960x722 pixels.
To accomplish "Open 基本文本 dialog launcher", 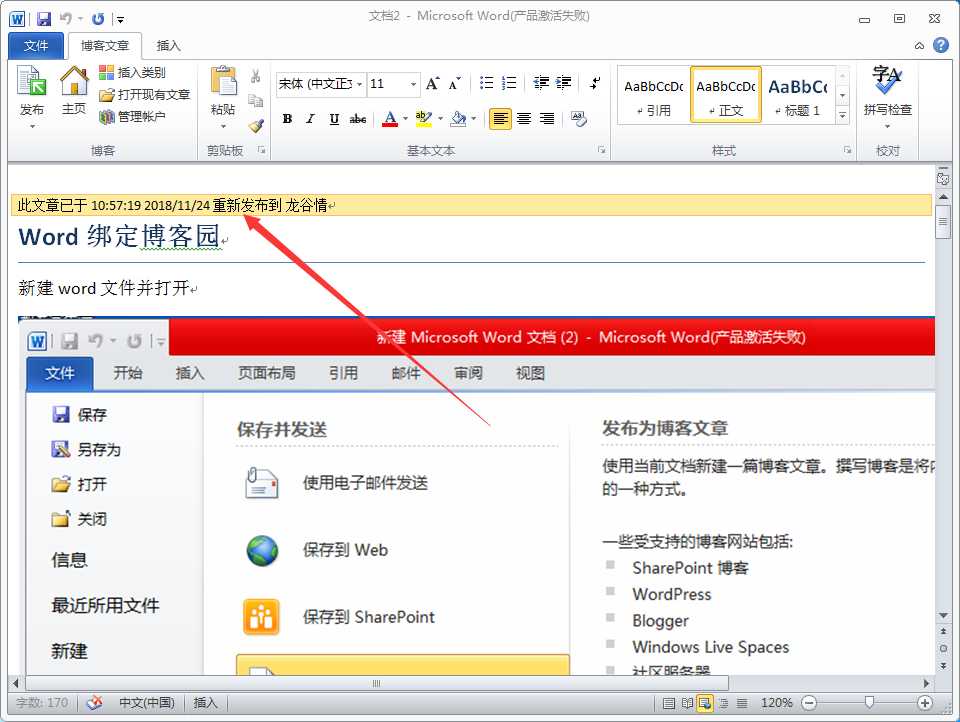I will (601, 150).
